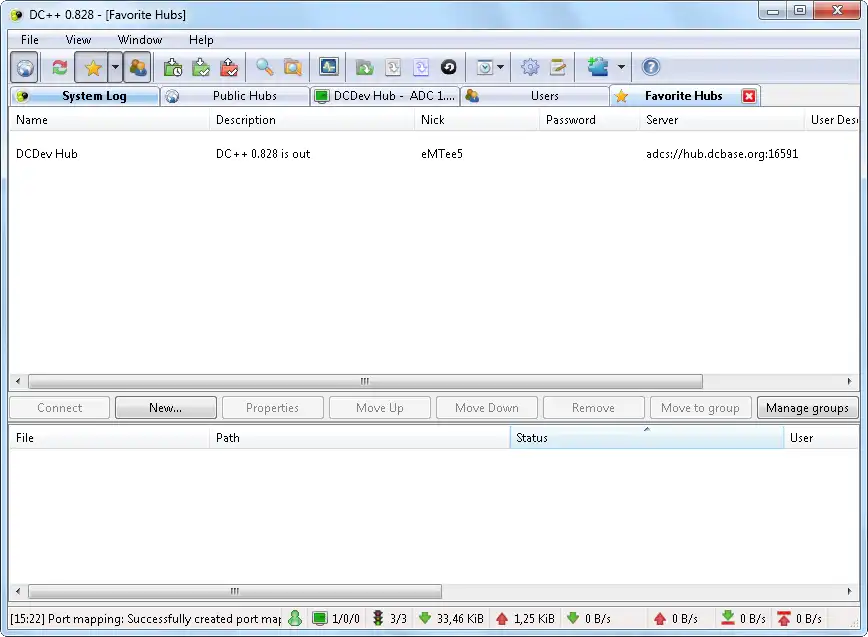Open the Download Queue toolbar icon

[173, 68]
